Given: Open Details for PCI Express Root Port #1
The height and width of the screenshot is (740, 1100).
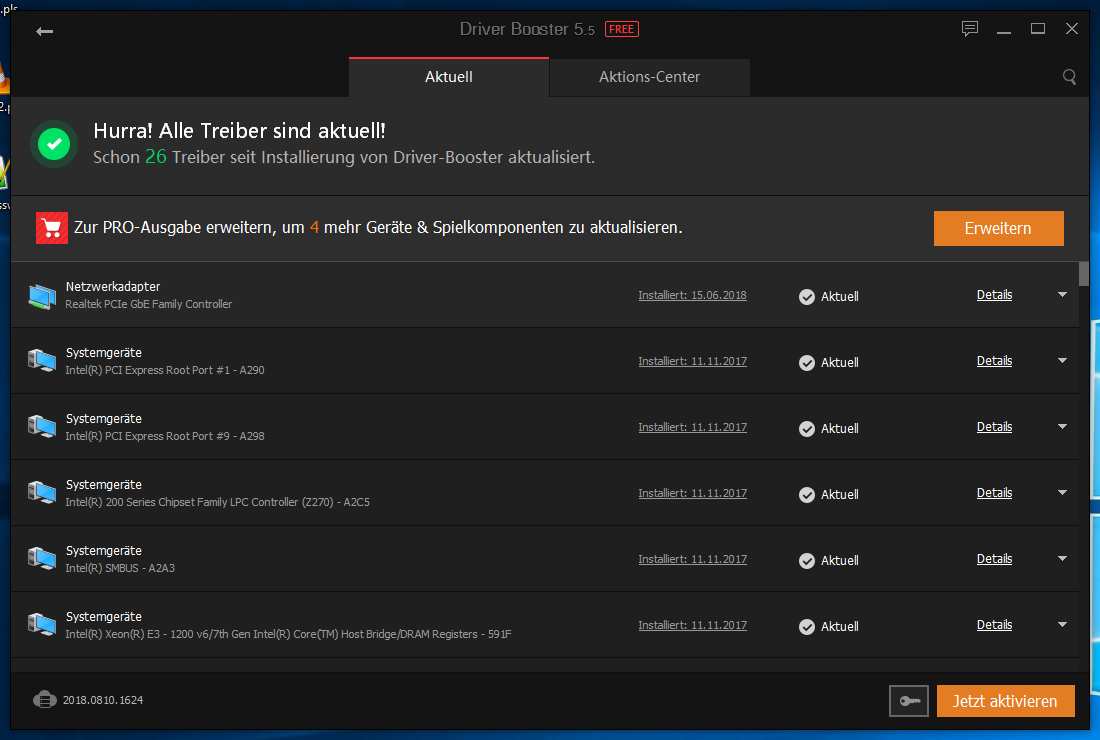Looking at the screenshot, I should click(994, 361).
